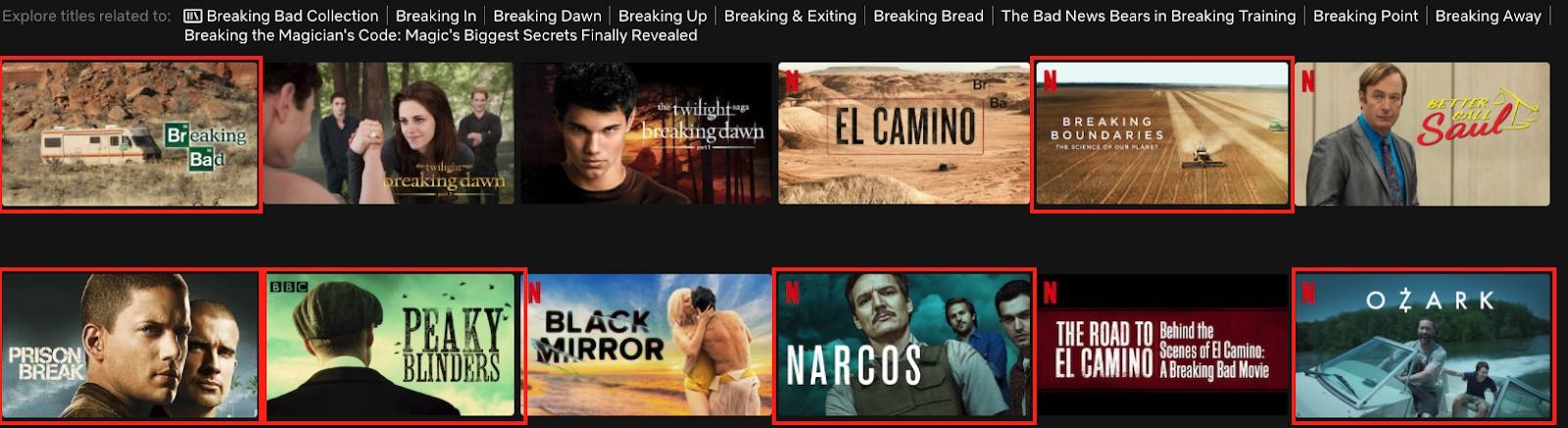1568x428 pixels.
Task: Open the Prison Break thumbnail
Action: 130,346
